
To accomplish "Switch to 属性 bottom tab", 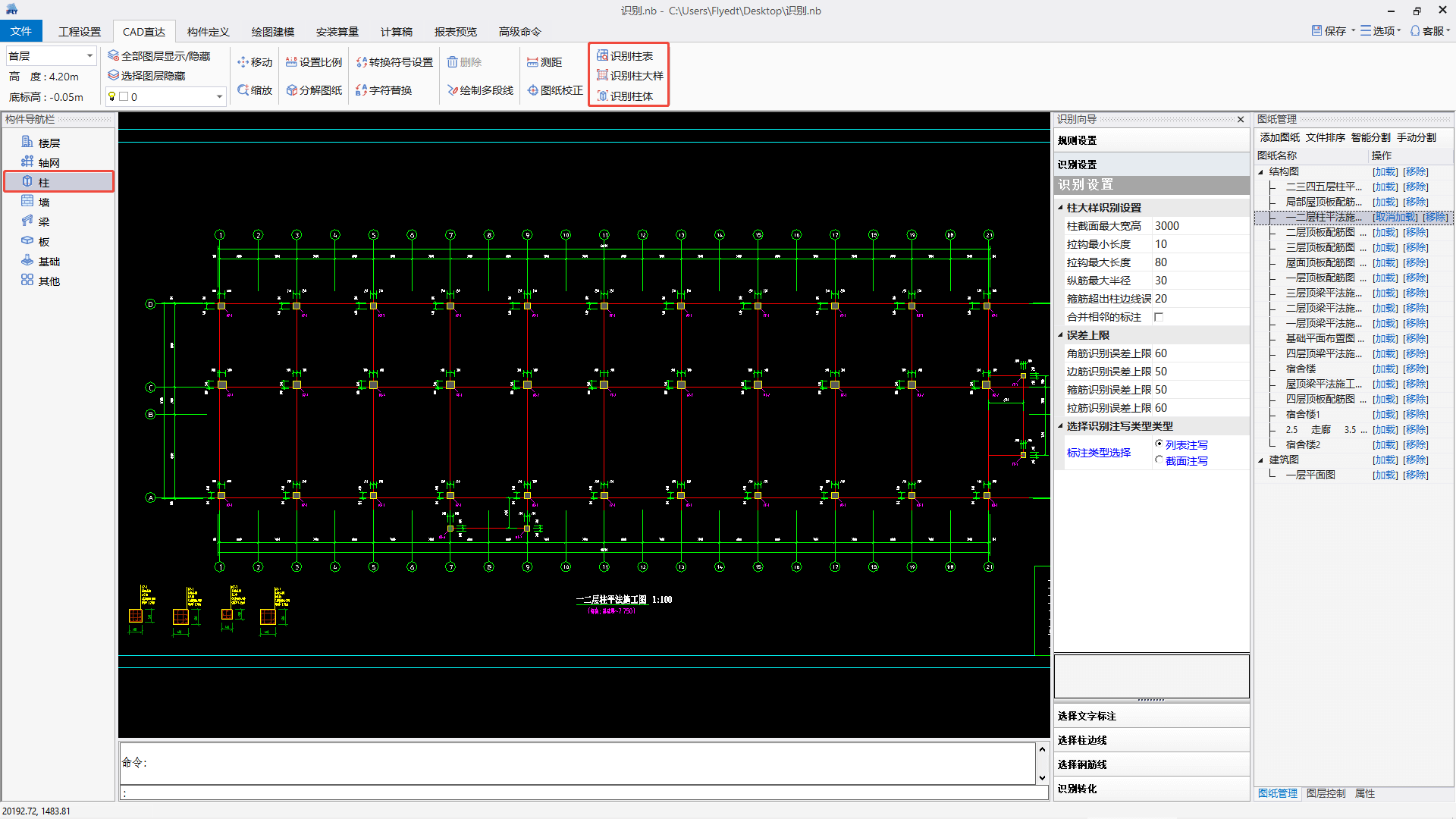I will coord(1365,793).
